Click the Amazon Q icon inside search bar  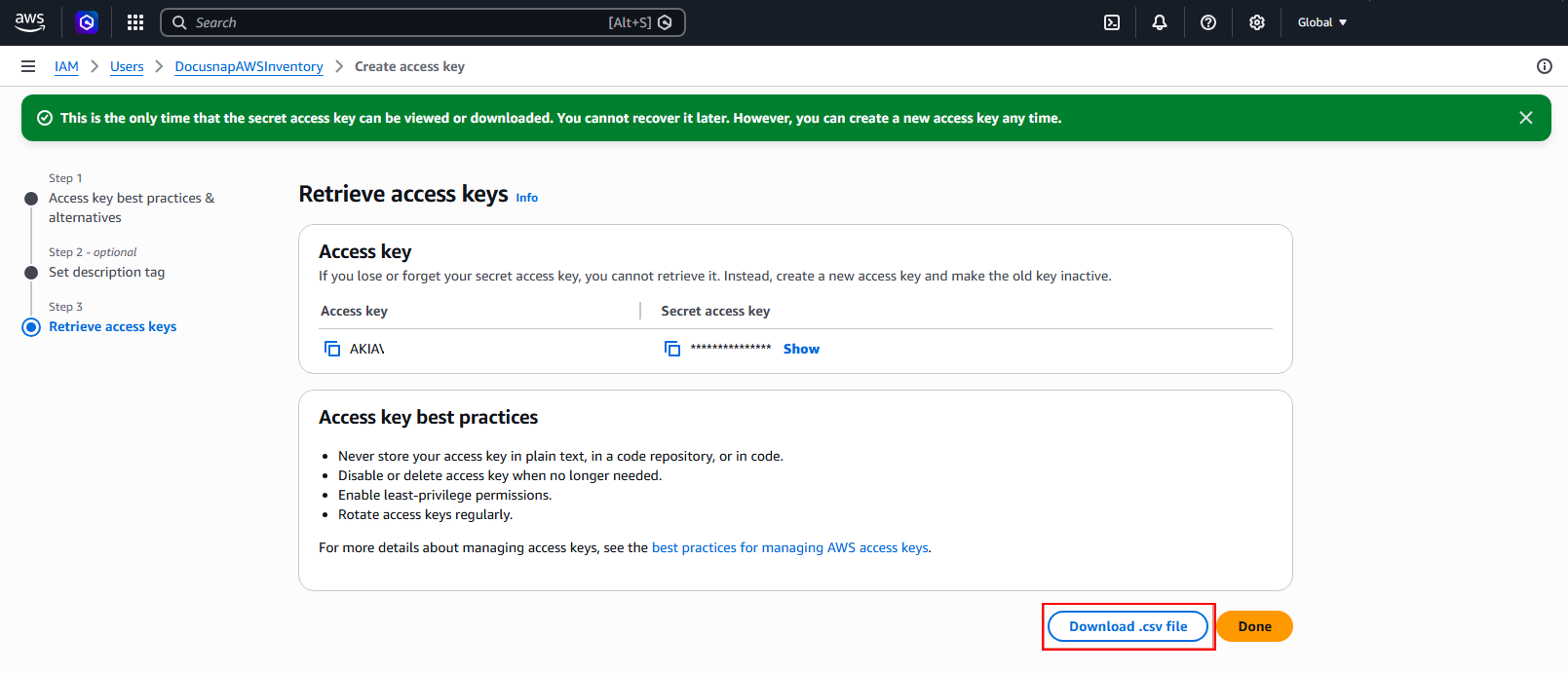click(x=665, y=22)
